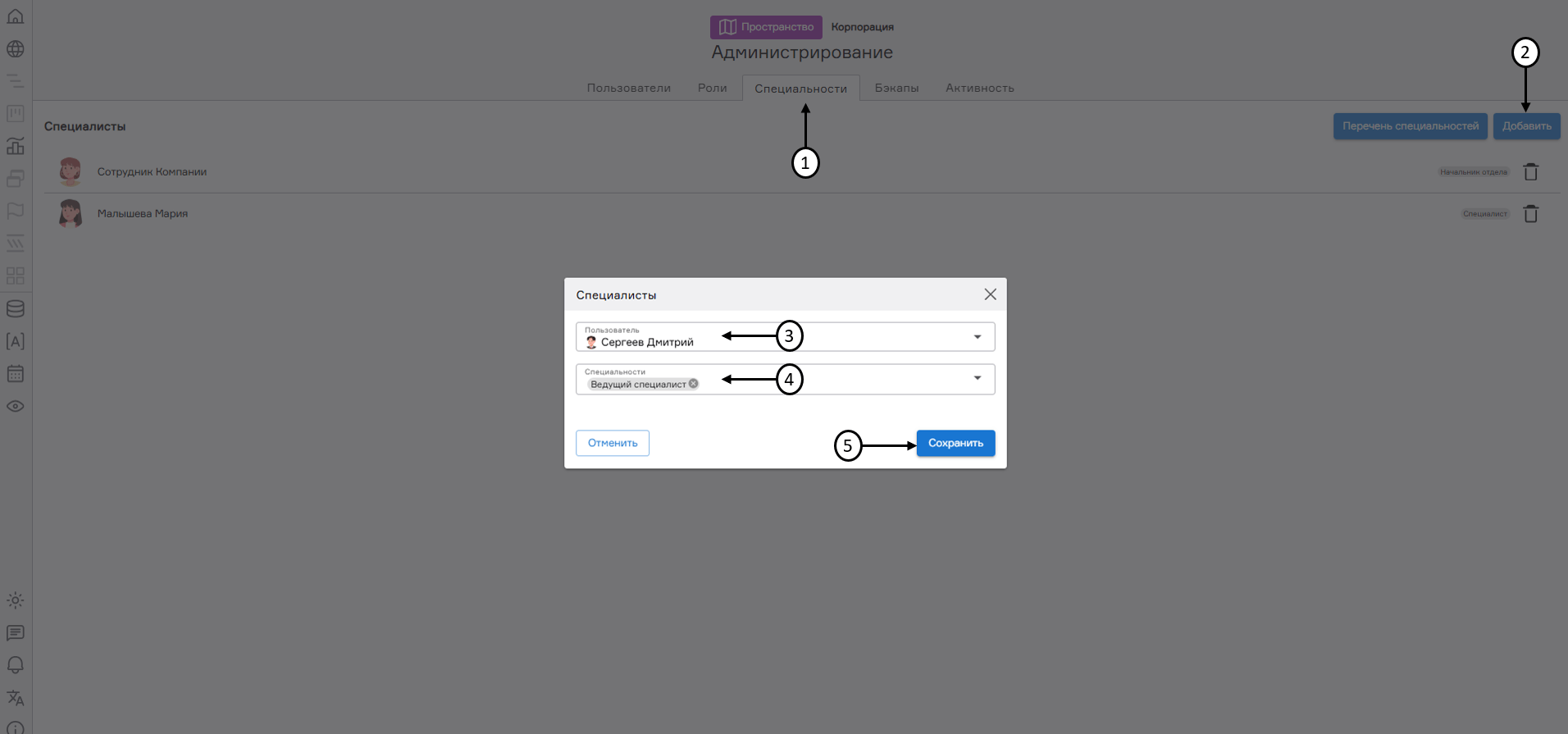Switch to the Бэкапы tab
The image size is (1568, 734).
click(x=896, y=88)
